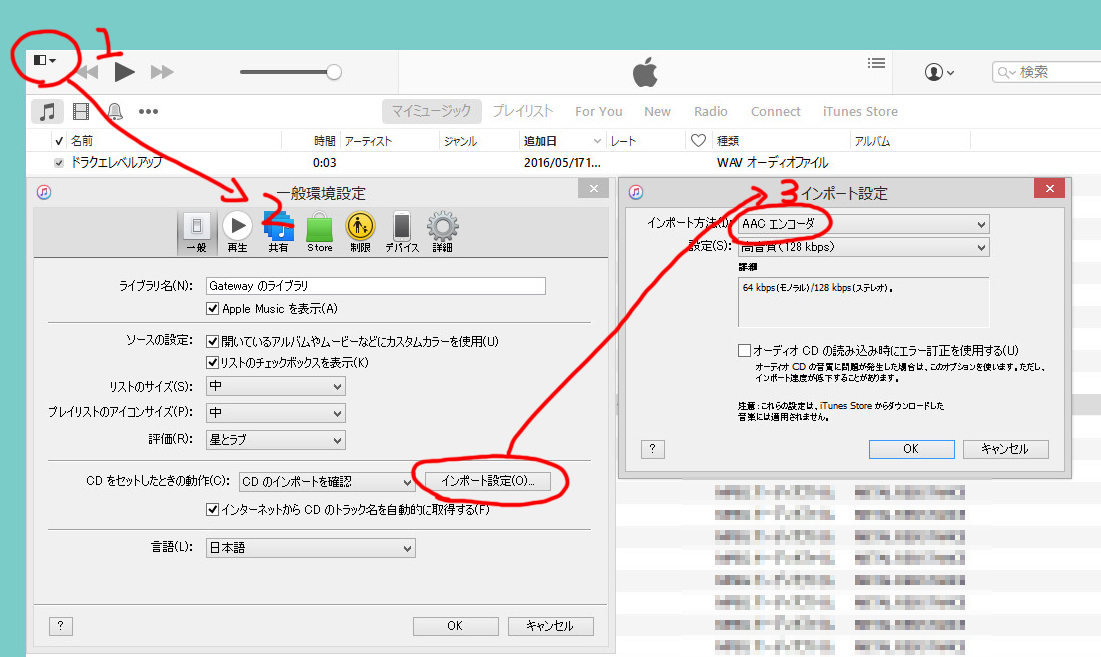Adjust the volume slider knob
This screenshot has height=657, width=1101.
click(x=334, y=72)
